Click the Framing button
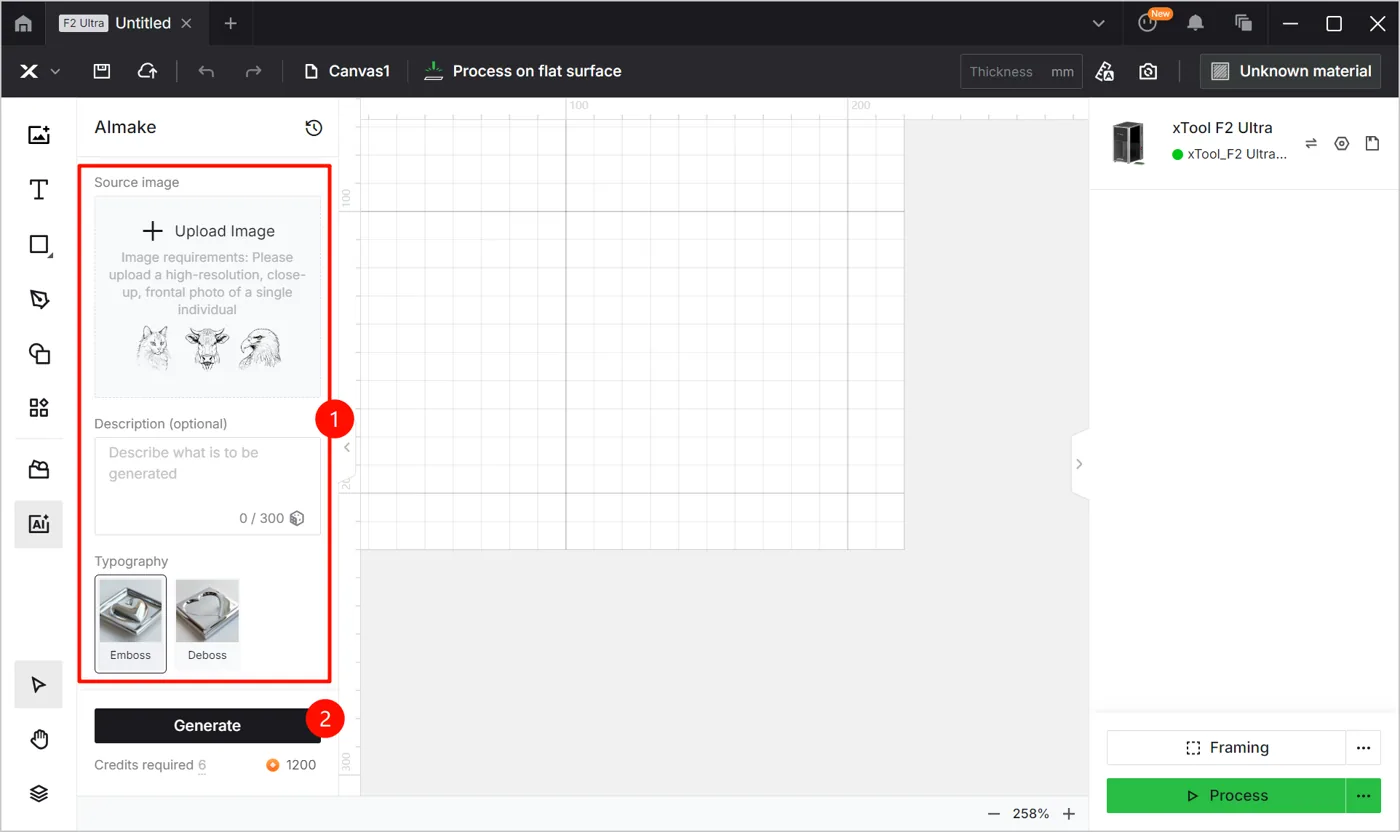This screenshot has width=1400, height=832. pyautogui.click(x=1226, y=748)
